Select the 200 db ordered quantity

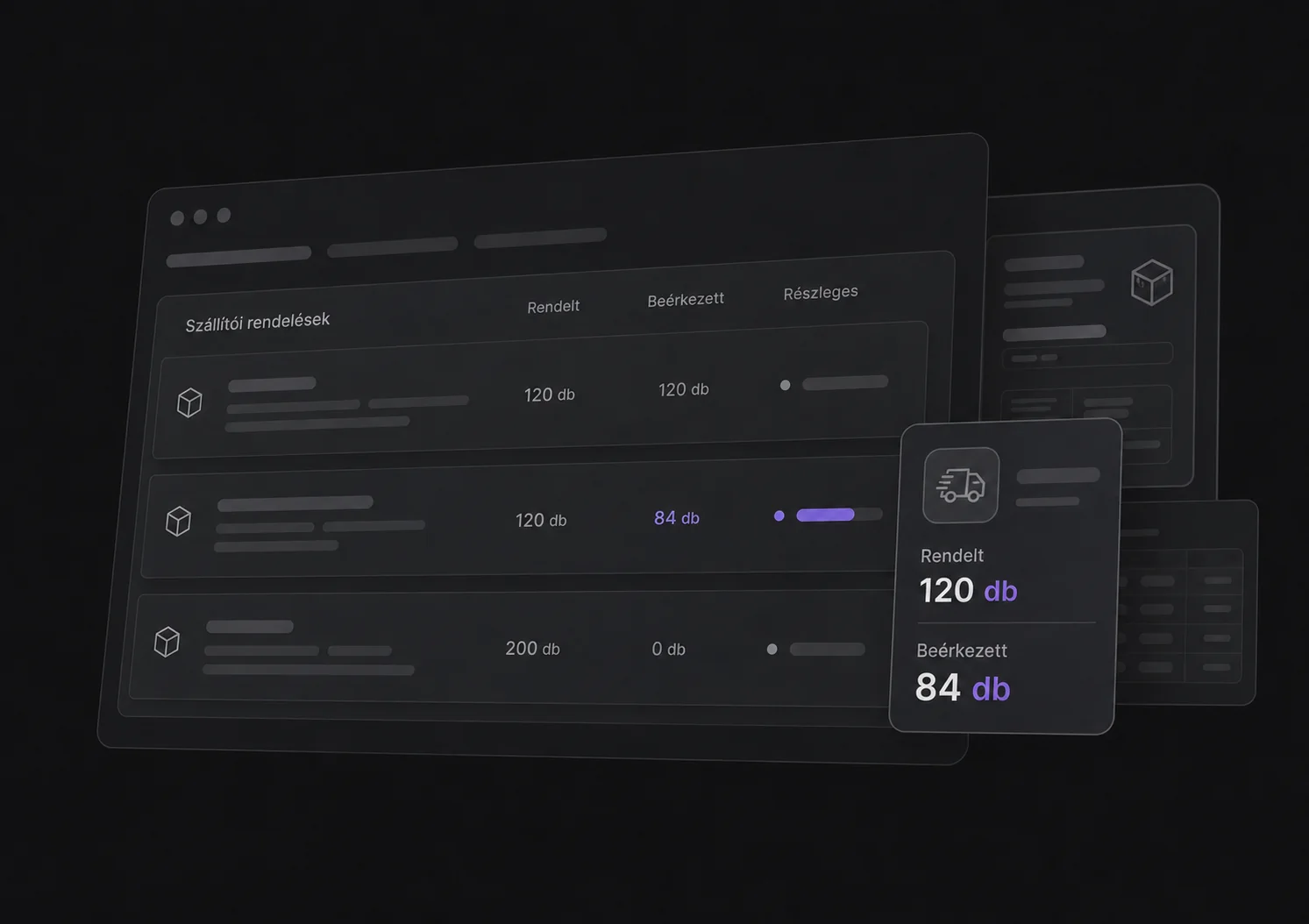pos(532,649)
